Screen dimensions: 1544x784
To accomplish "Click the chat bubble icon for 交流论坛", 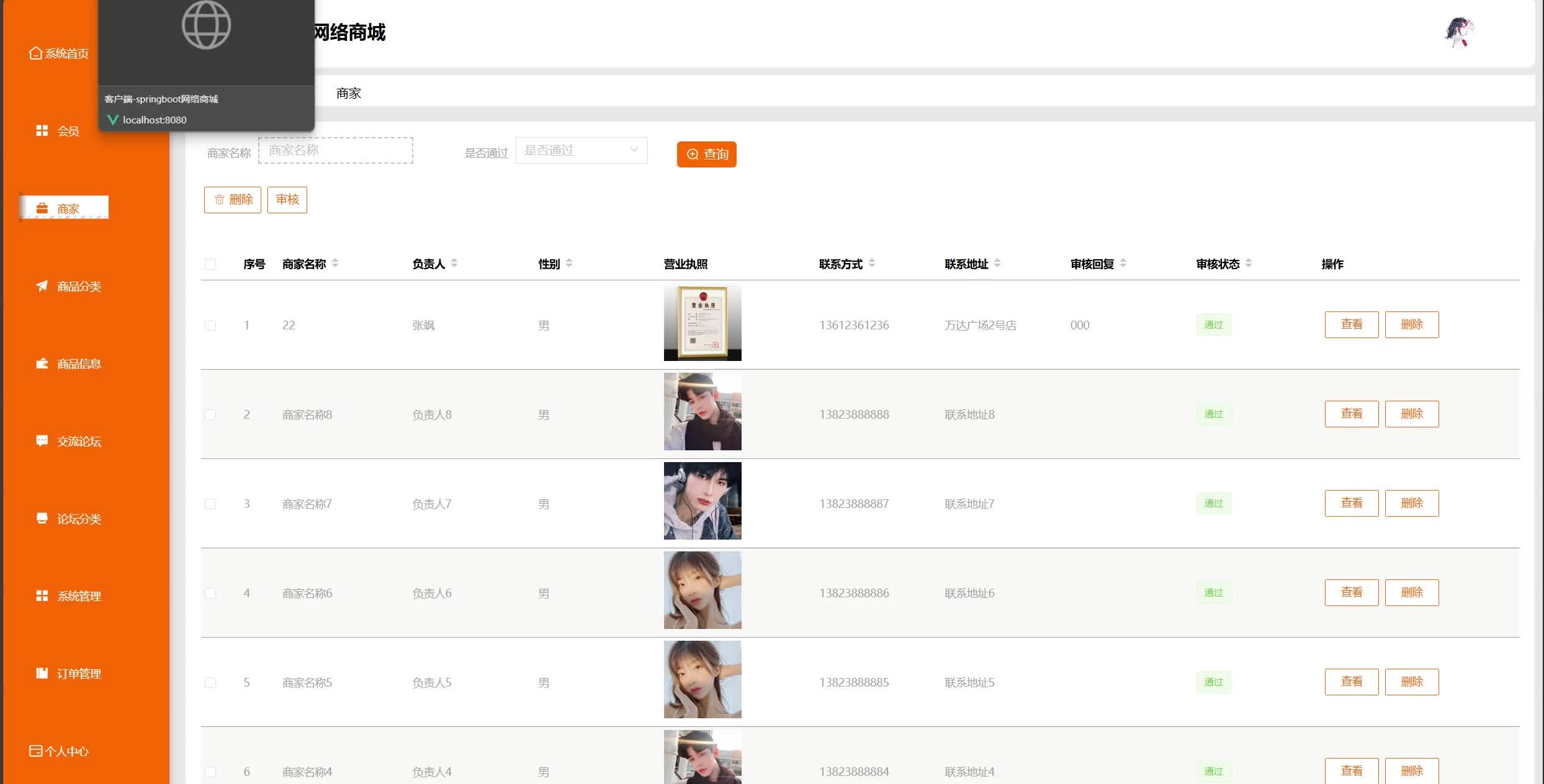I will pos(42,440).
